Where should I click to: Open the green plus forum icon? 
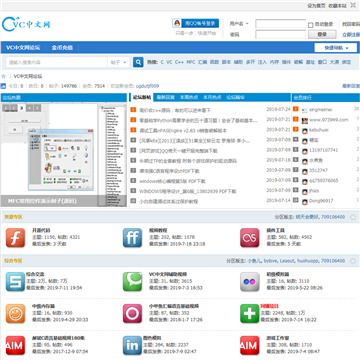(250, 313)
